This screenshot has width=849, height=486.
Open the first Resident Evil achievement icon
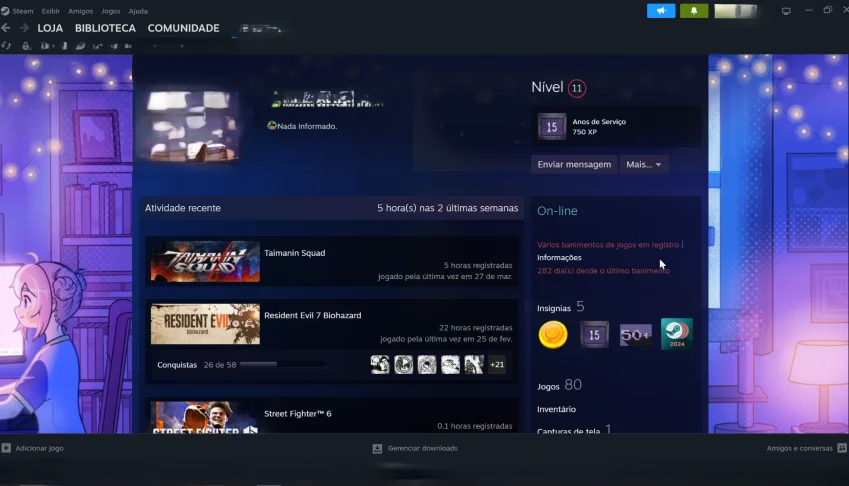point(380,365)
